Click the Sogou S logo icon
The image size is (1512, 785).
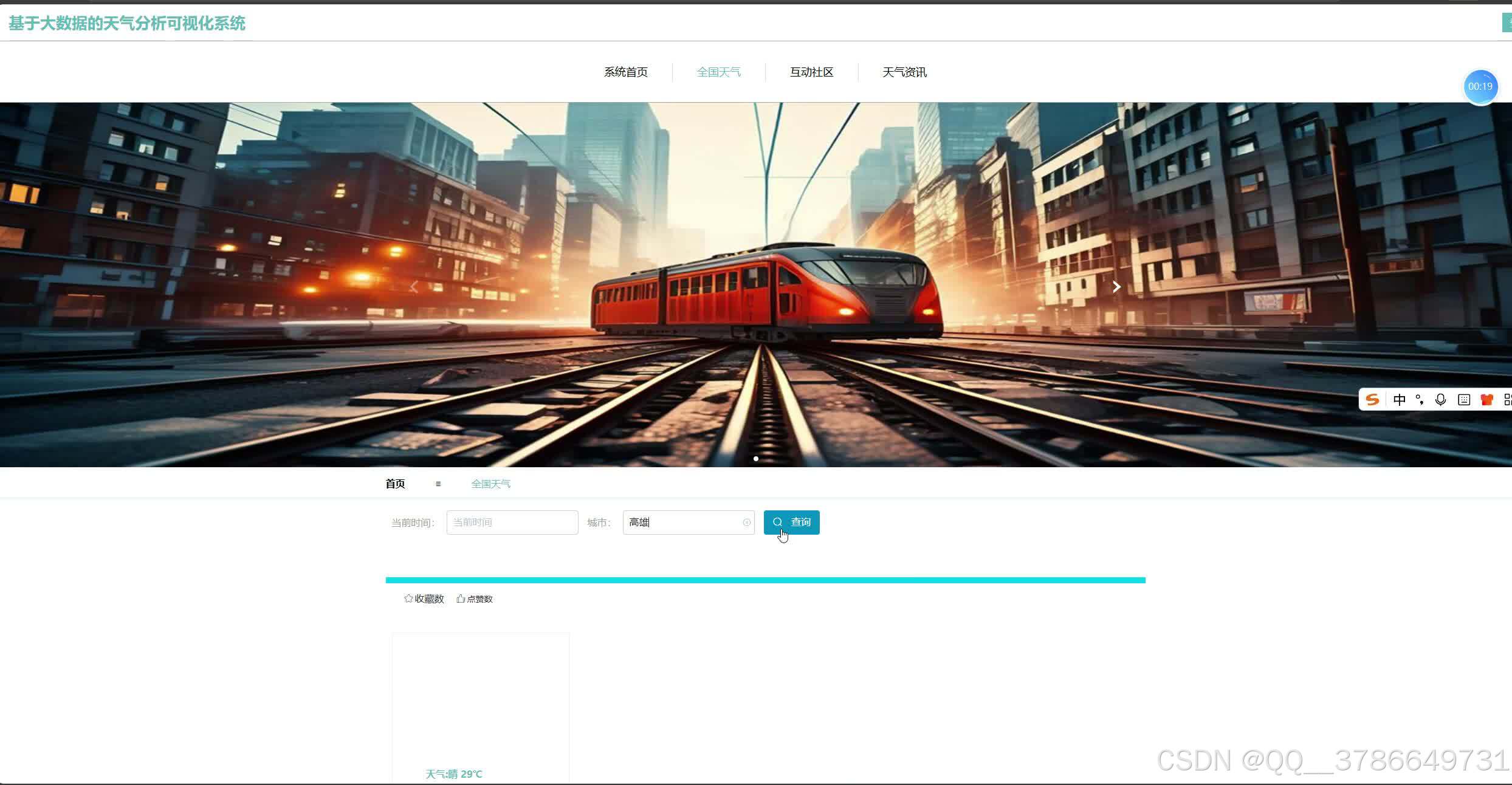pyautogui.click(x=1372, y=399)
